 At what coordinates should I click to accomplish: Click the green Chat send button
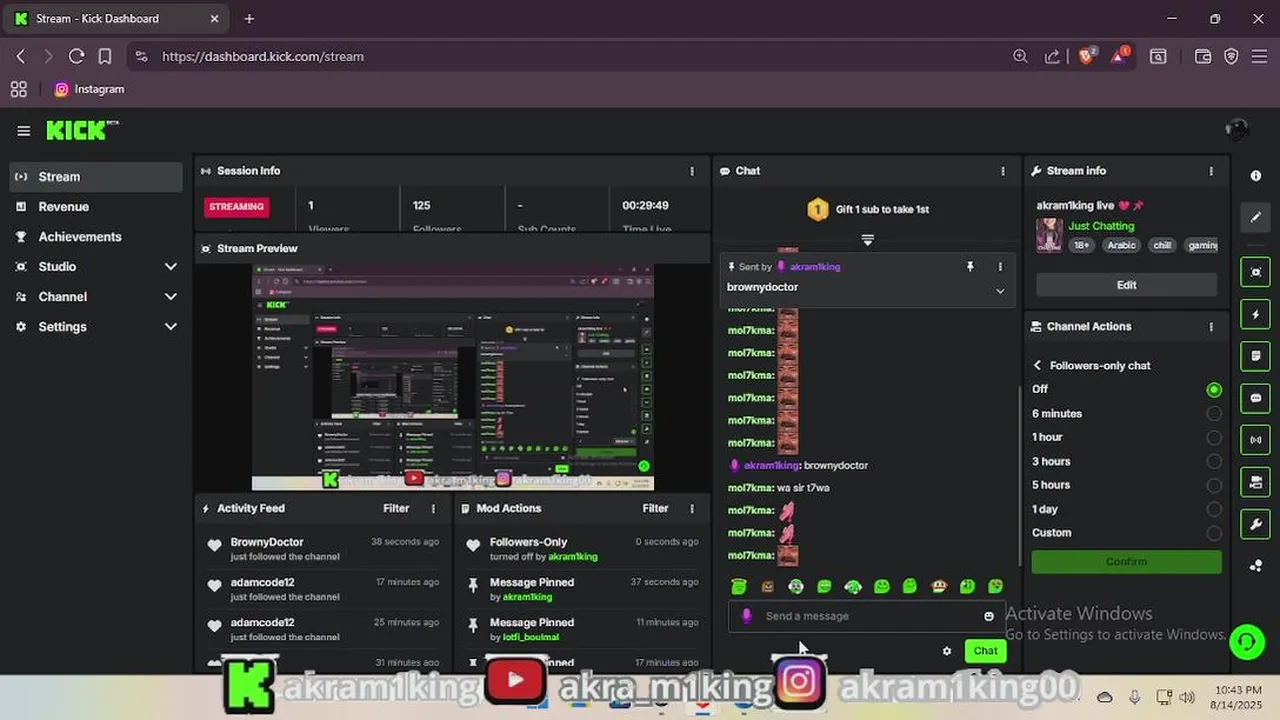[985, 651]
